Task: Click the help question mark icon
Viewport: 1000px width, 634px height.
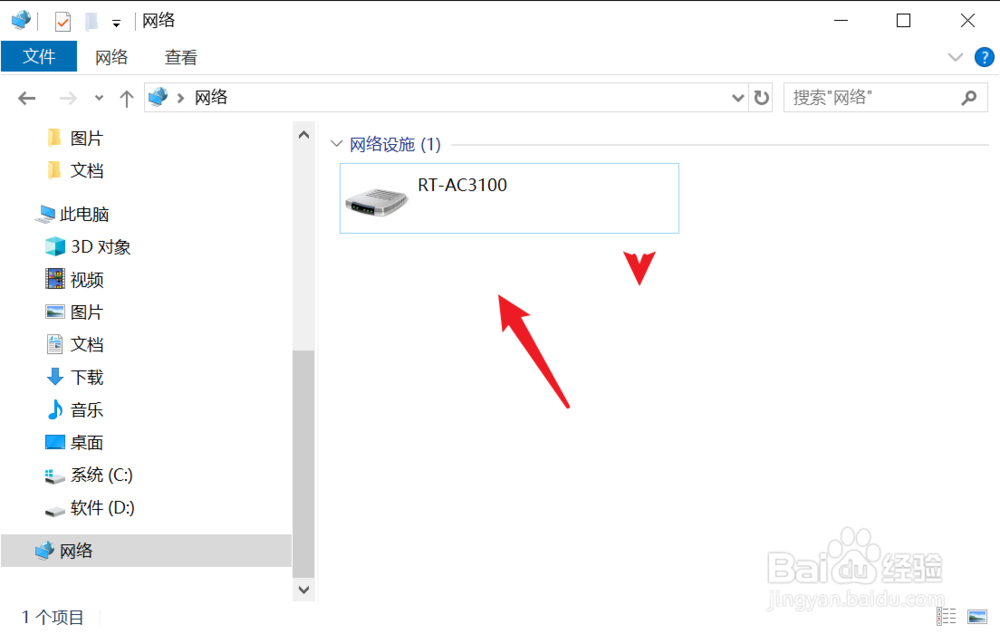Action: point(983,57)
